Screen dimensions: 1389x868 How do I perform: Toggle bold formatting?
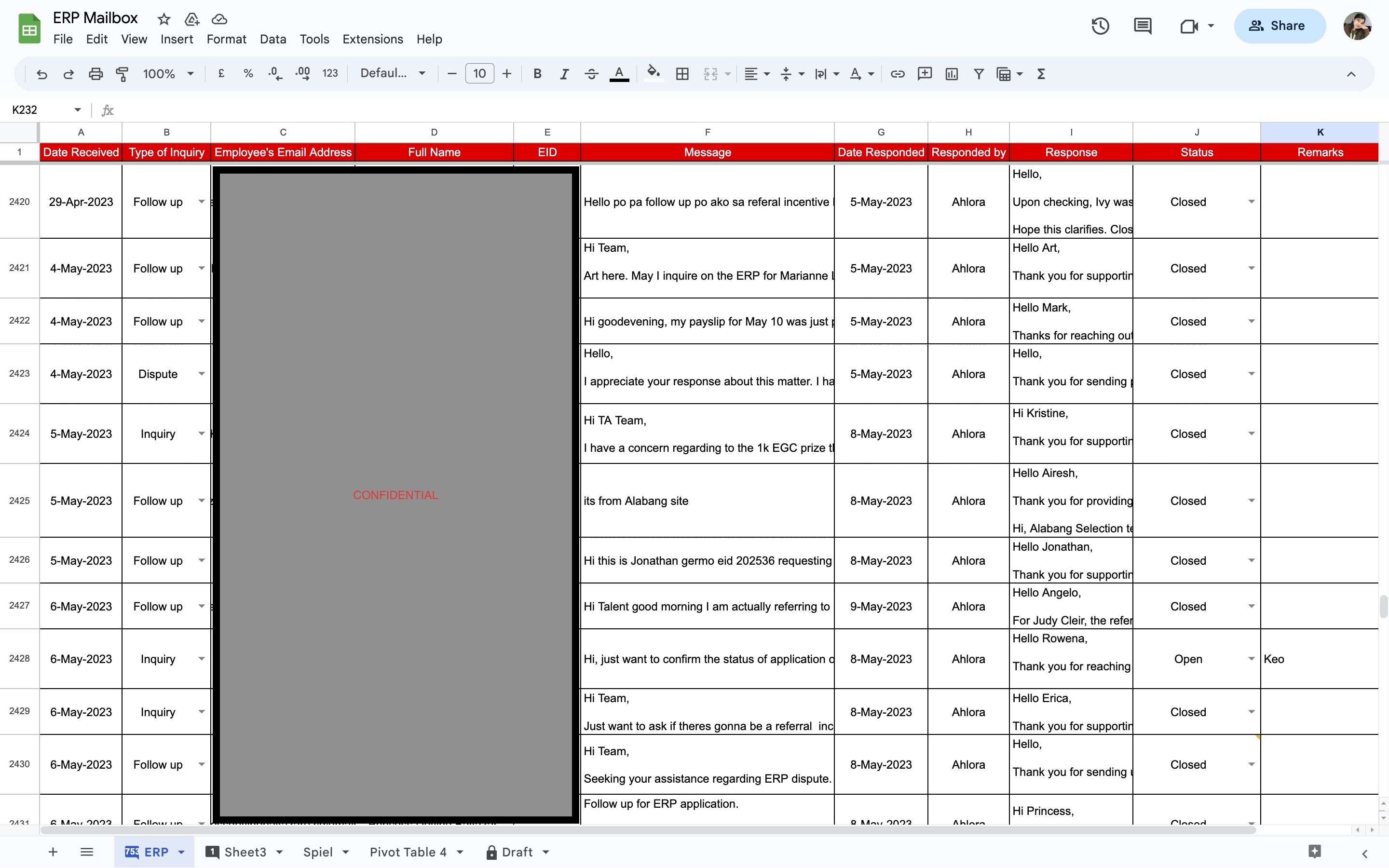click(537, 73)
